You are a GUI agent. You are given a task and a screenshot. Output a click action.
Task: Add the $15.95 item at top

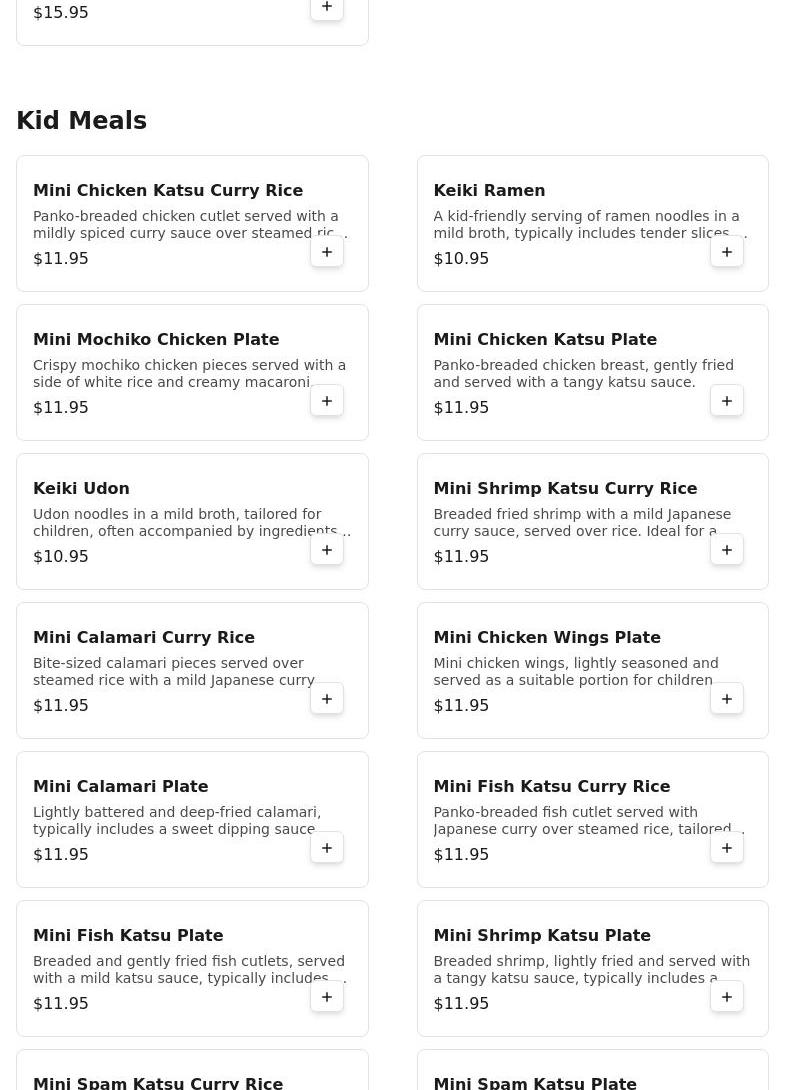327,7
